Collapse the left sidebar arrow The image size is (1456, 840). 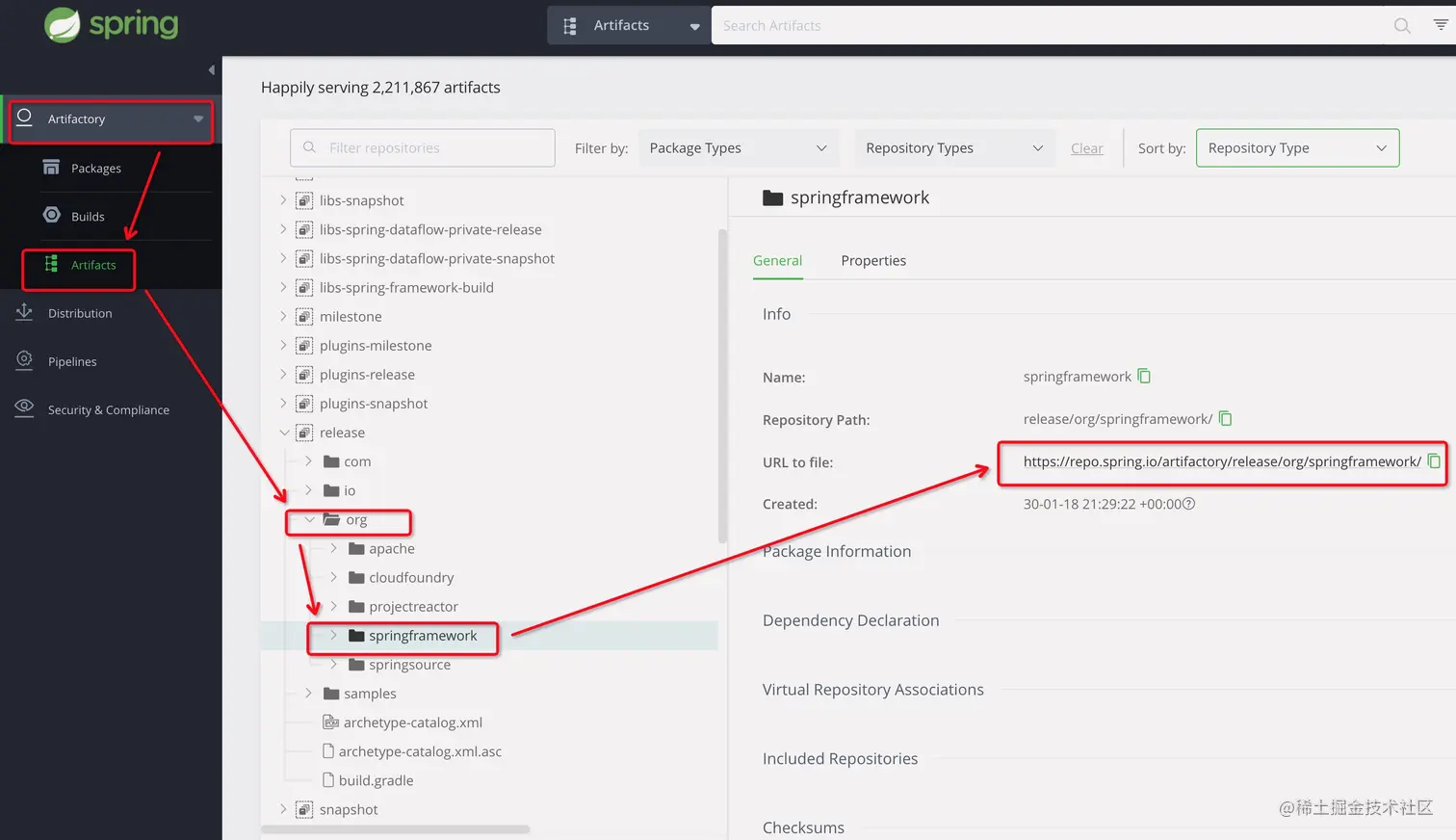click(x=212, y=69)
